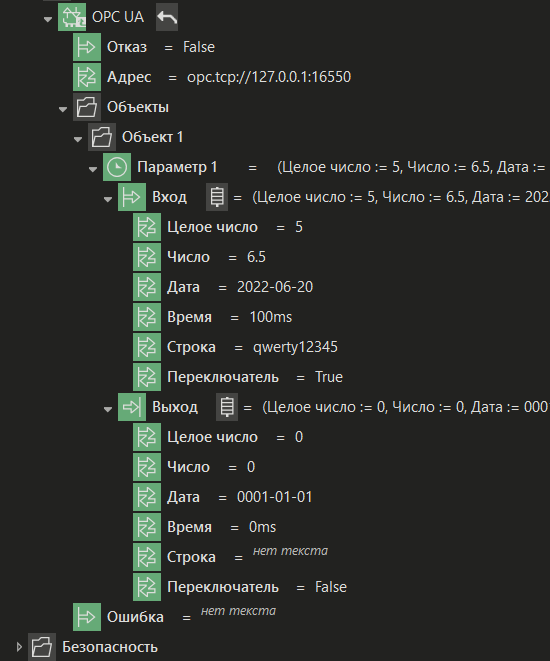The image size is (550, 661).
Task: Select the Адрес label
Action: point(129,77)
